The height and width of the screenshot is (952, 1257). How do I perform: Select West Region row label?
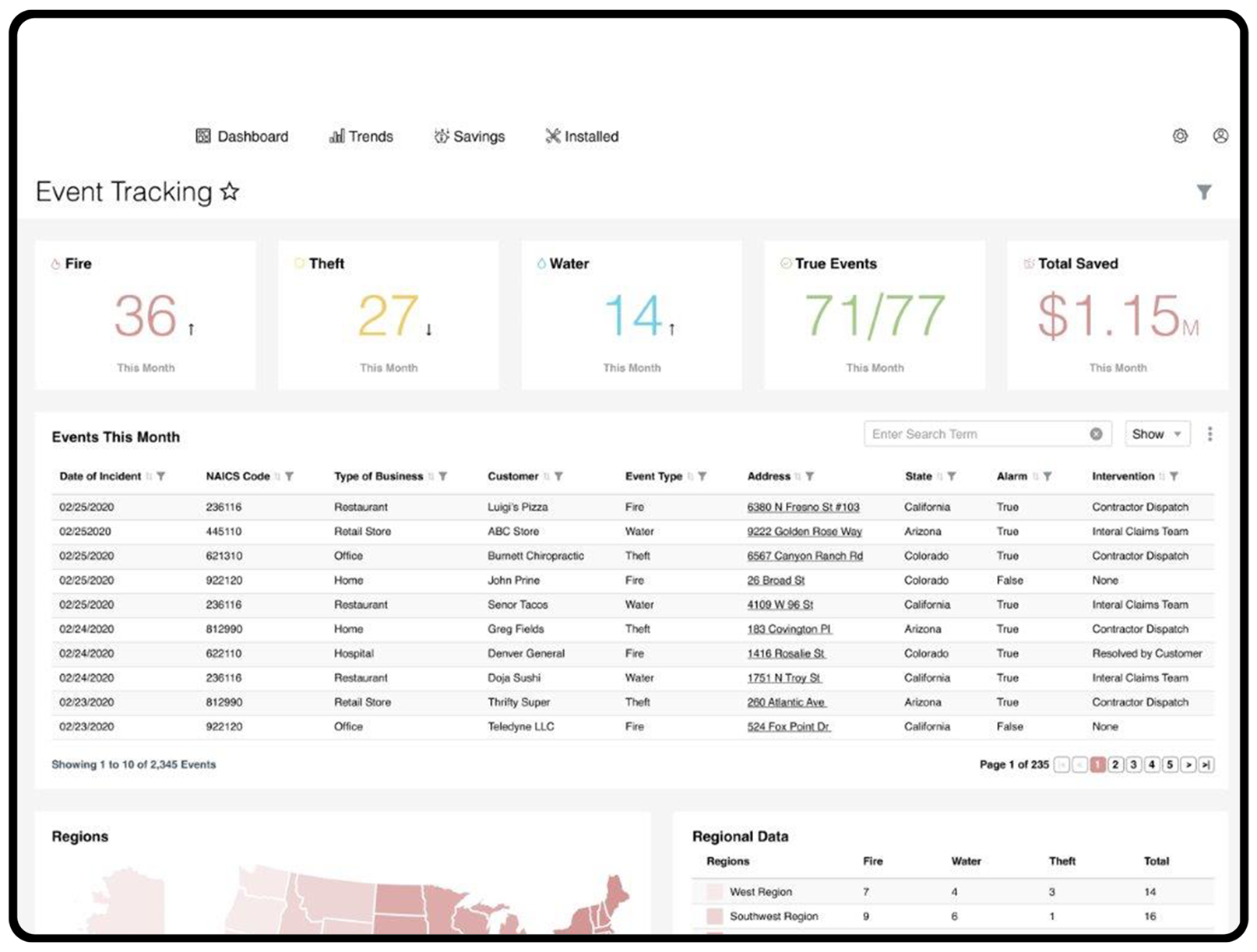click(761, 892)
